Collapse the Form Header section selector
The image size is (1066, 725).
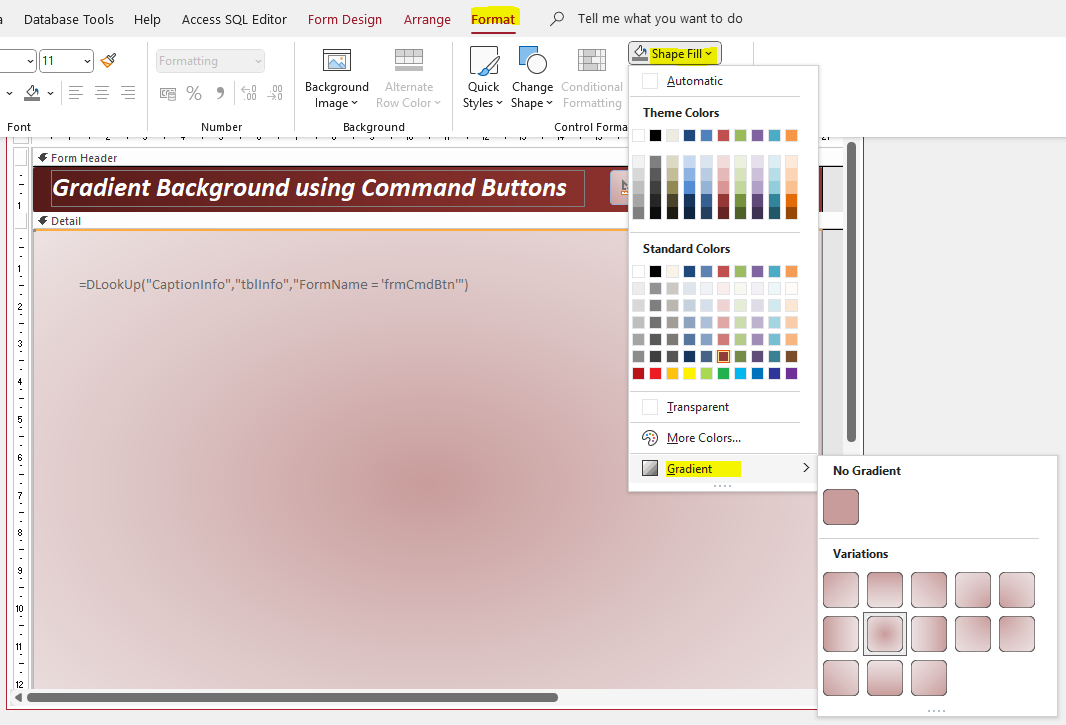point(42,158)
